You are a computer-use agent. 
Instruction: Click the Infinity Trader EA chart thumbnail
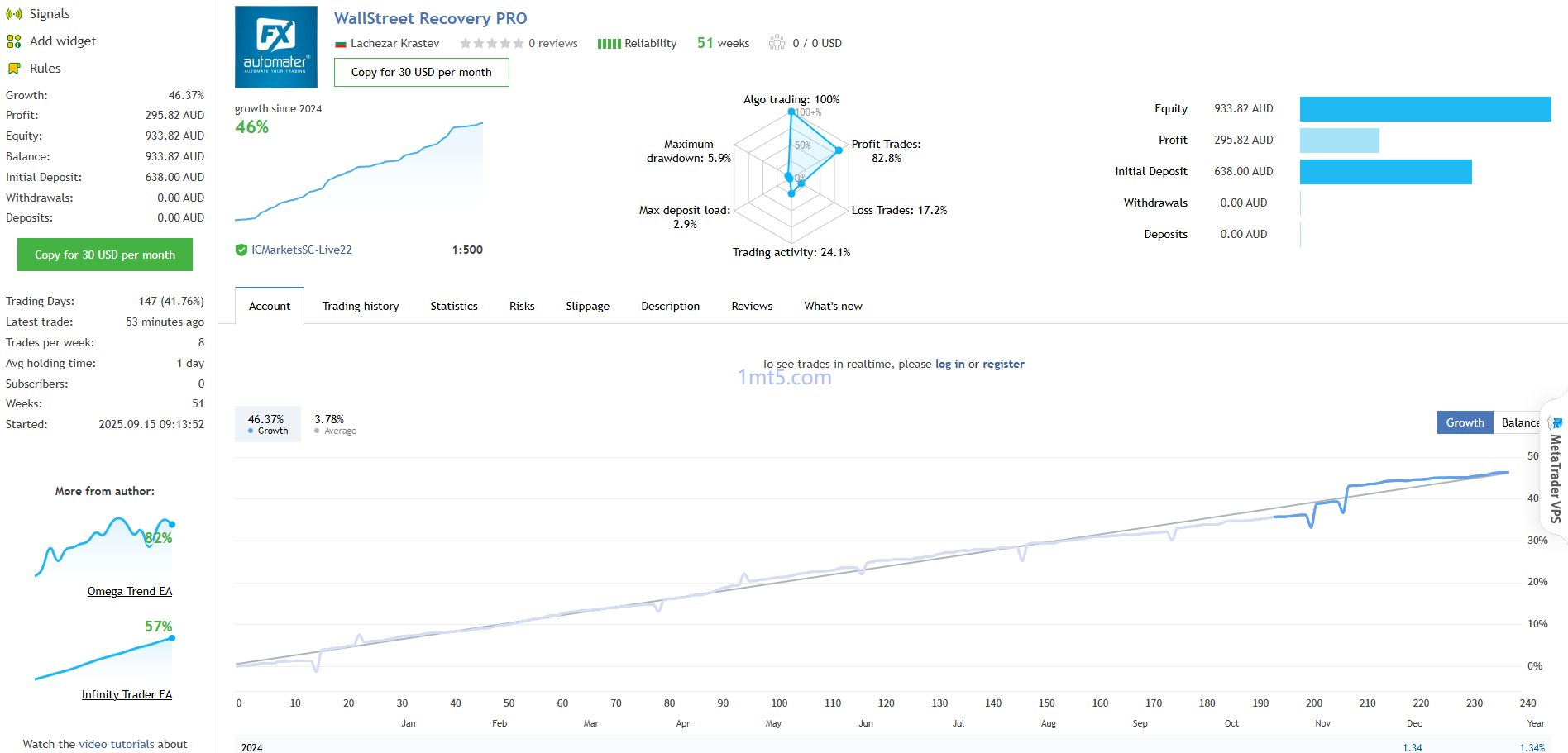104,658
